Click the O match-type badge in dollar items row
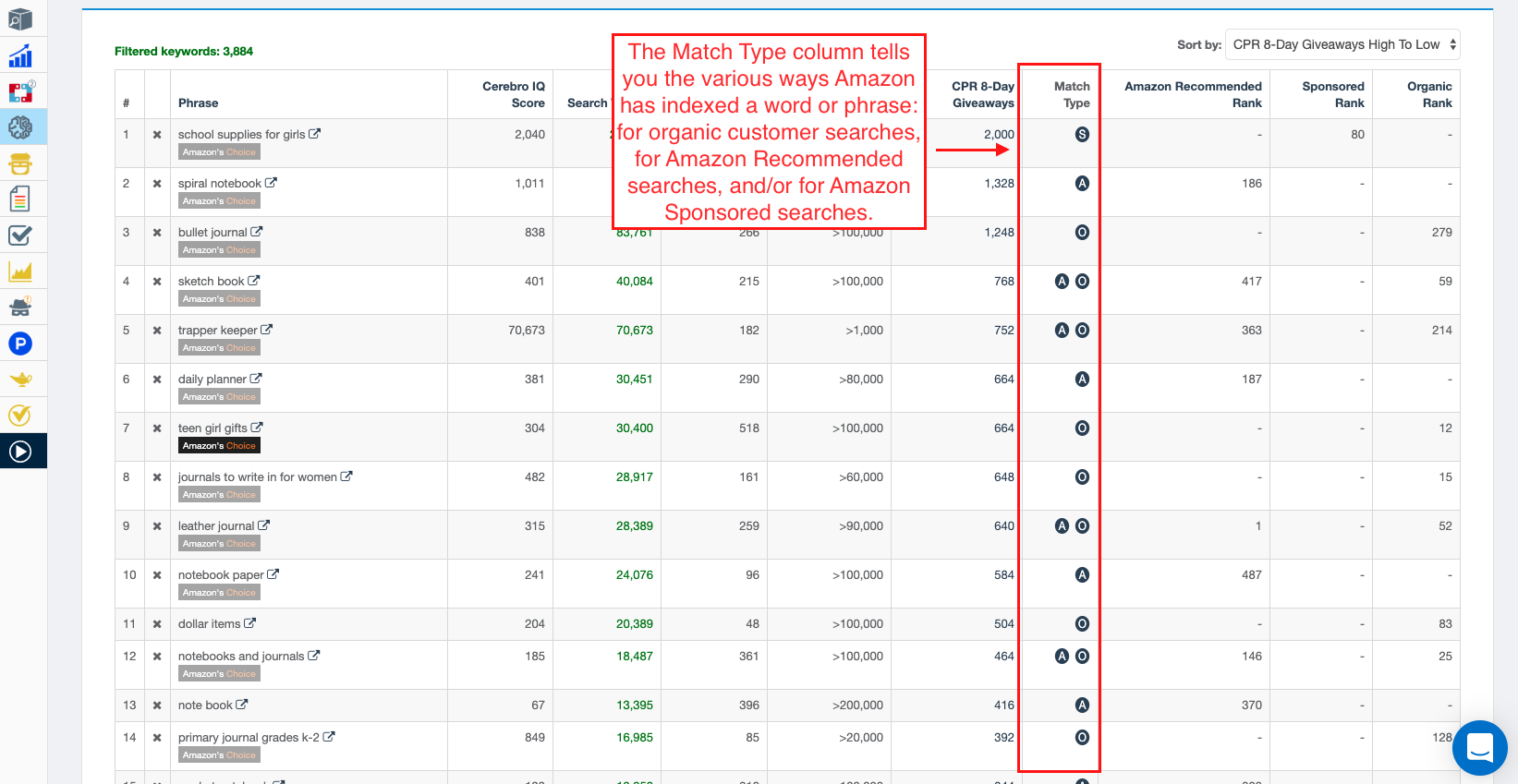 click(1082, 624)
